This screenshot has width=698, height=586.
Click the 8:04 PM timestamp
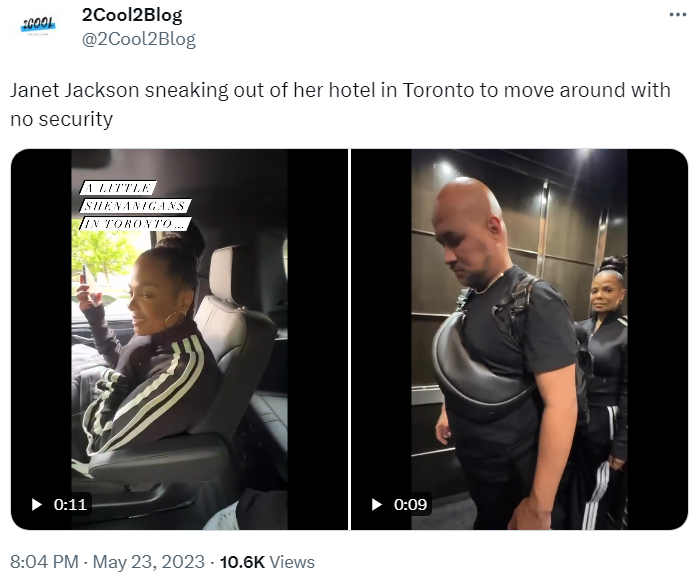(x=44, y=562)
